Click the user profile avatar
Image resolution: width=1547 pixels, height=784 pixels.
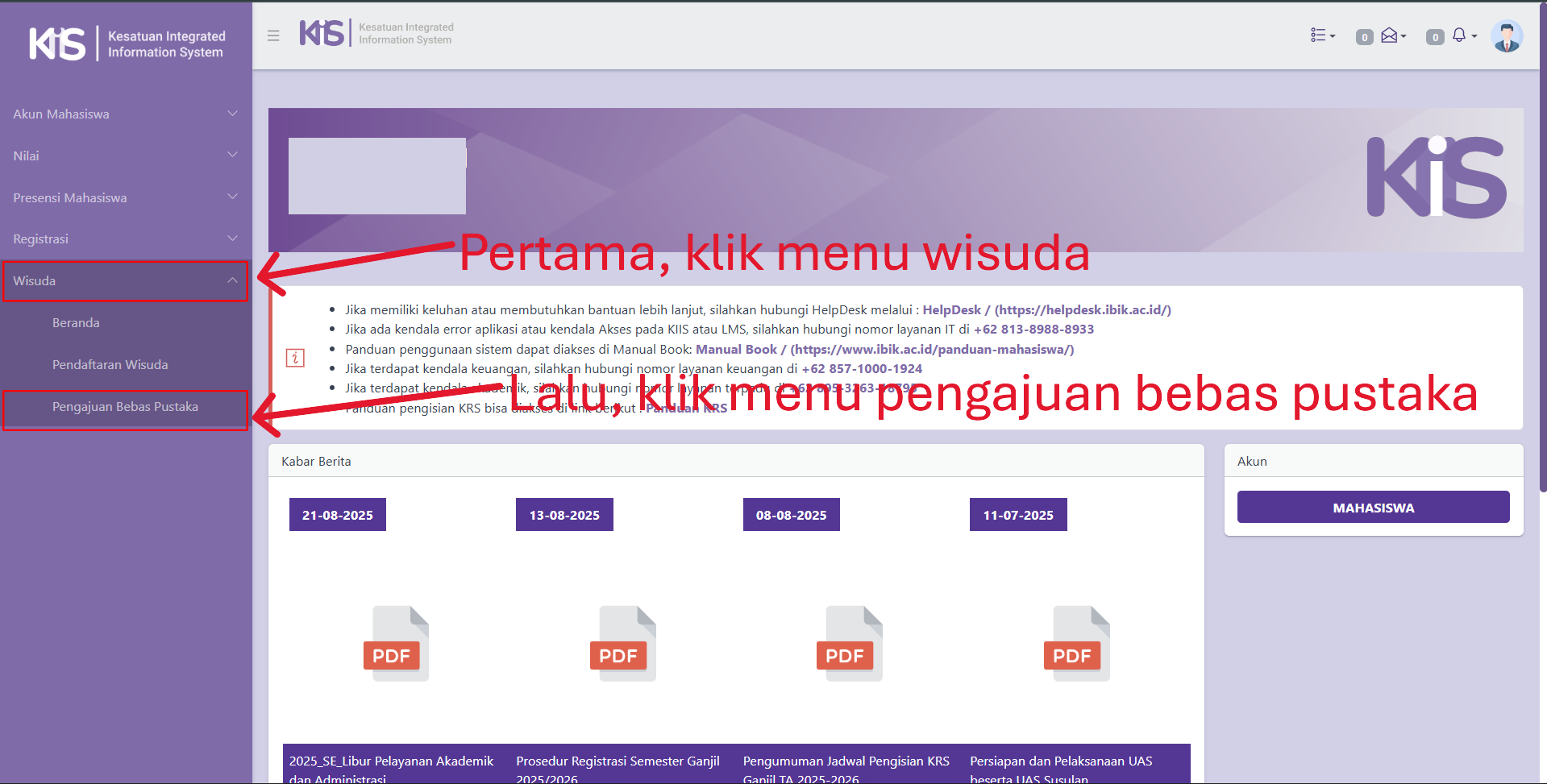coord(1506,36)
